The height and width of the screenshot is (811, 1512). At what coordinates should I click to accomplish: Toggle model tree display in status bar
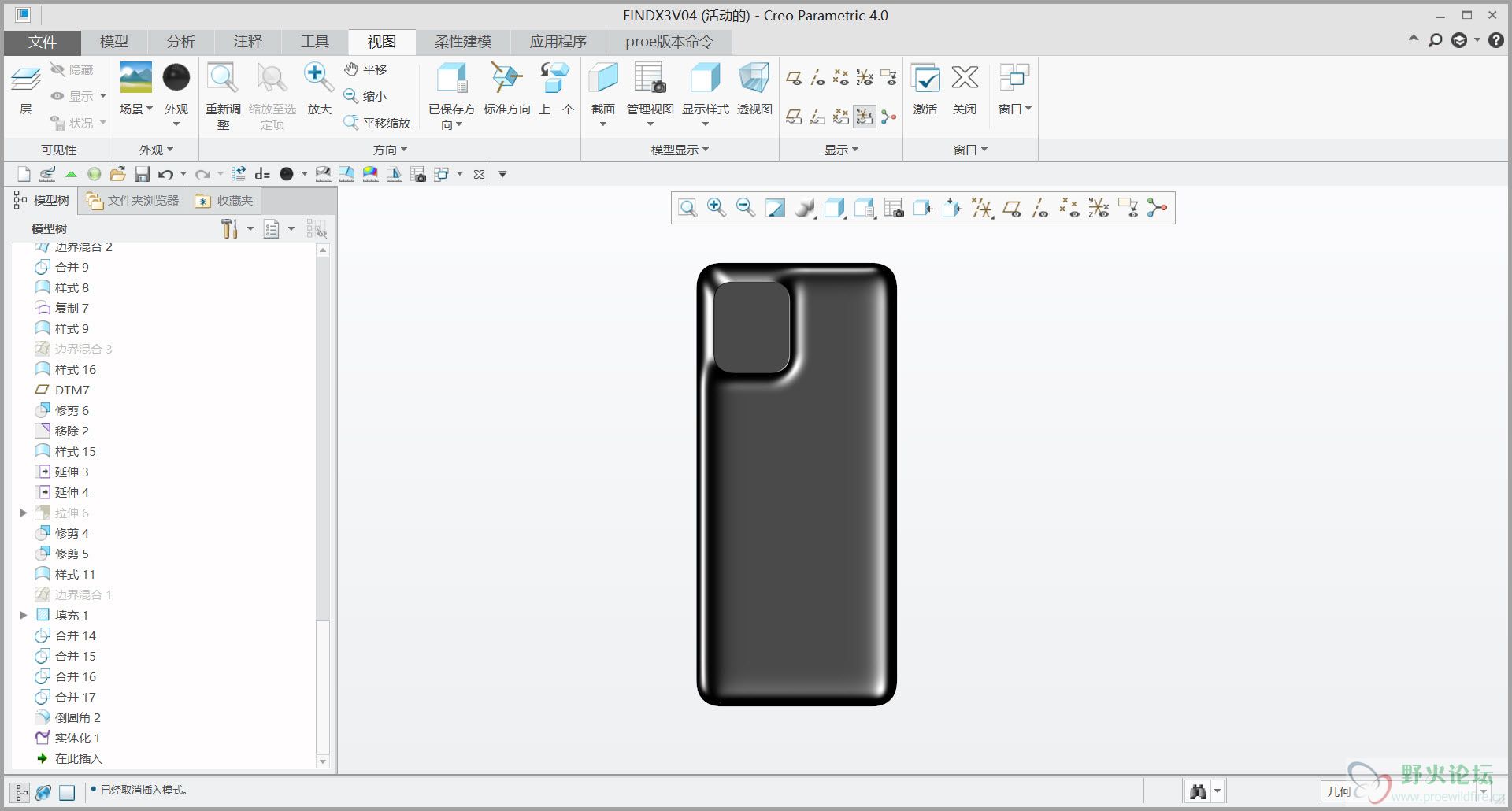pos(21,792)
